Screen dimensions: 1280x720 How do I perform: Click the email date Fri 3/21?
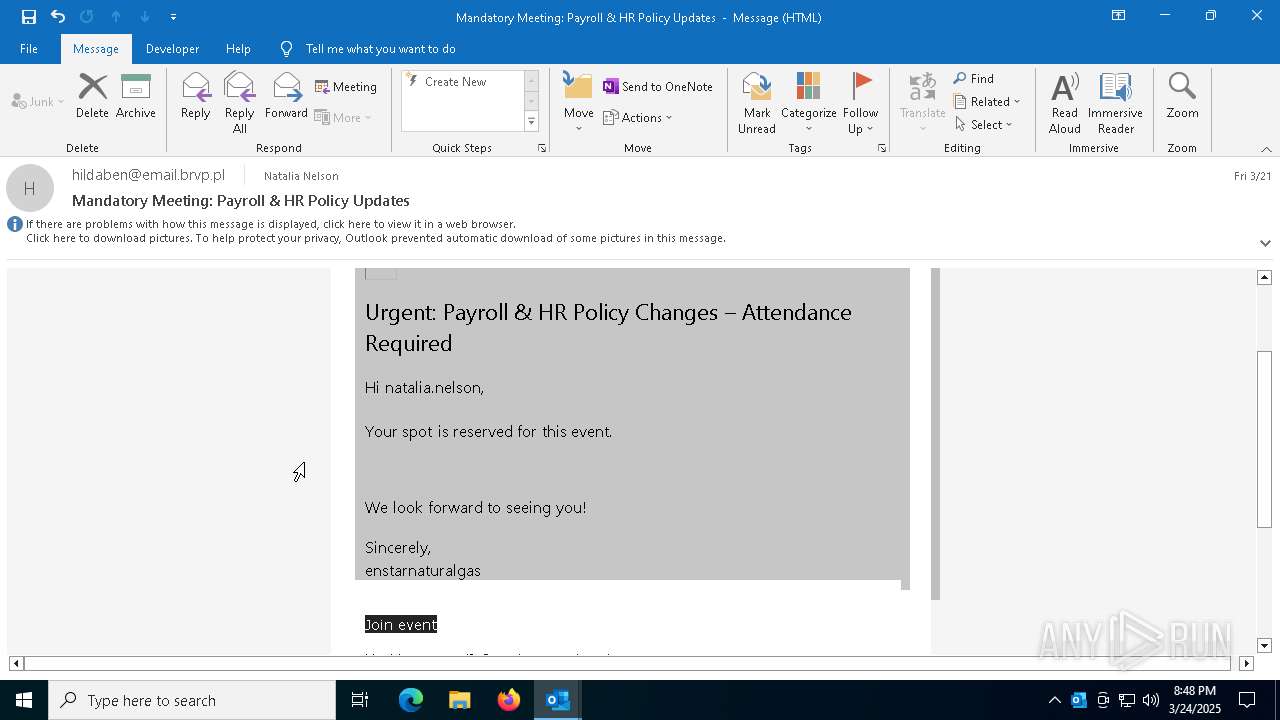(1253, 176)
